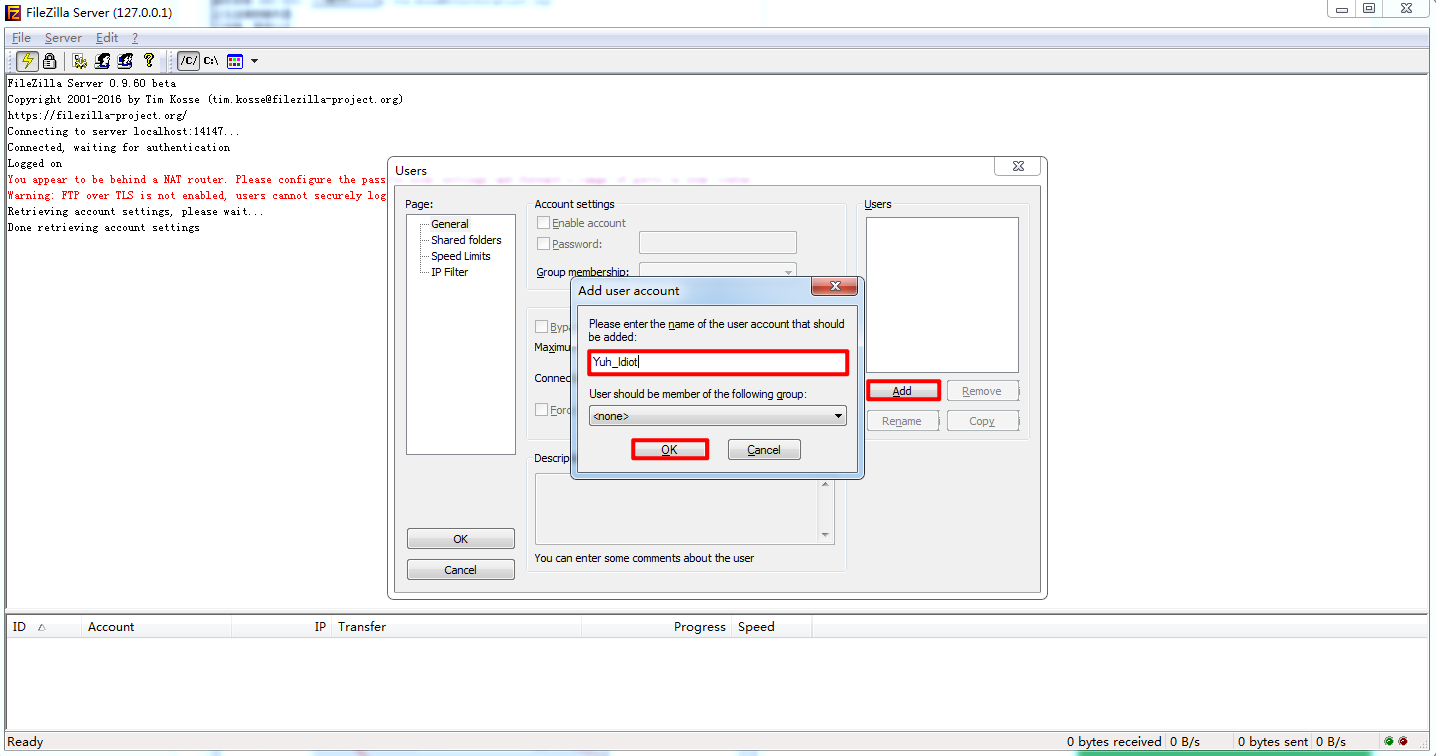Open the File menu
This screenshot has height=756, width=1436.
[x=21, y=38]
